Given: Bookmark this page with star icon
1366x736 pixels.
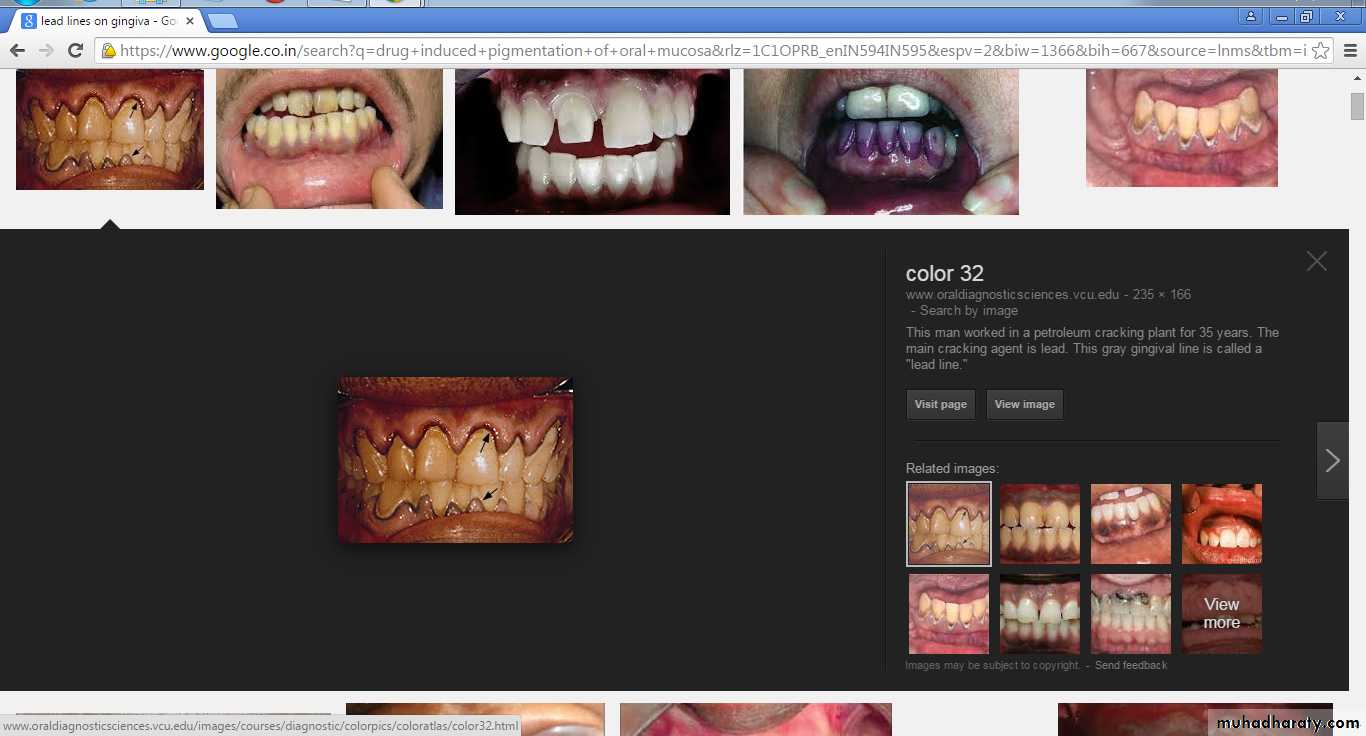Looking at the screenshot, I should (x=1320, y=51).
